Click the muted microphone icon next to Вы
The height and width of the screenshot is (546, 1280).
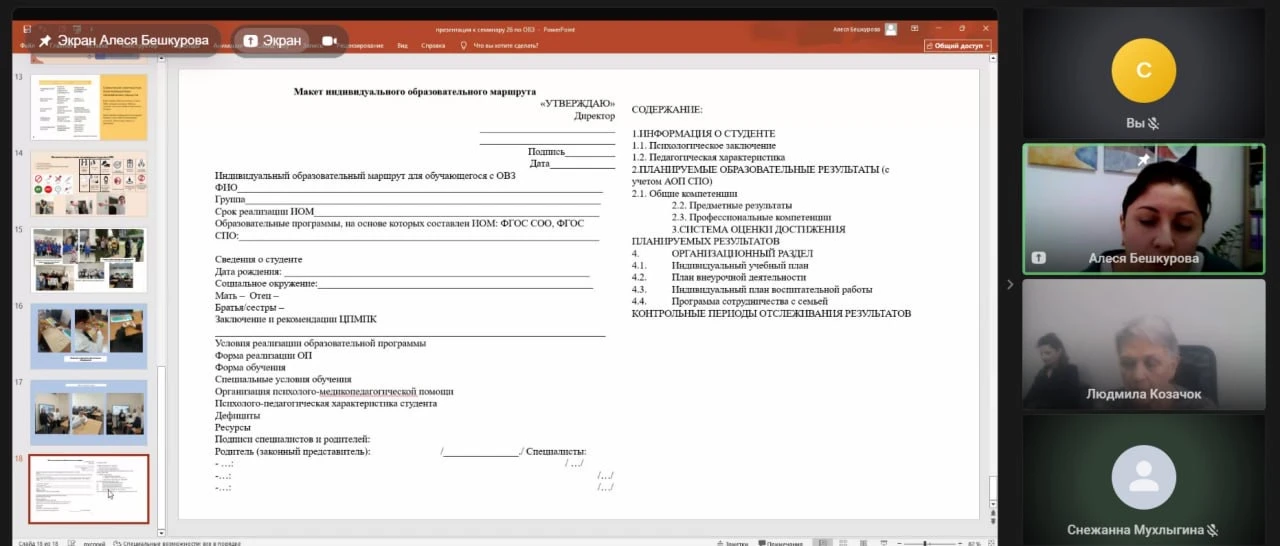click(x=1153, y=124)
